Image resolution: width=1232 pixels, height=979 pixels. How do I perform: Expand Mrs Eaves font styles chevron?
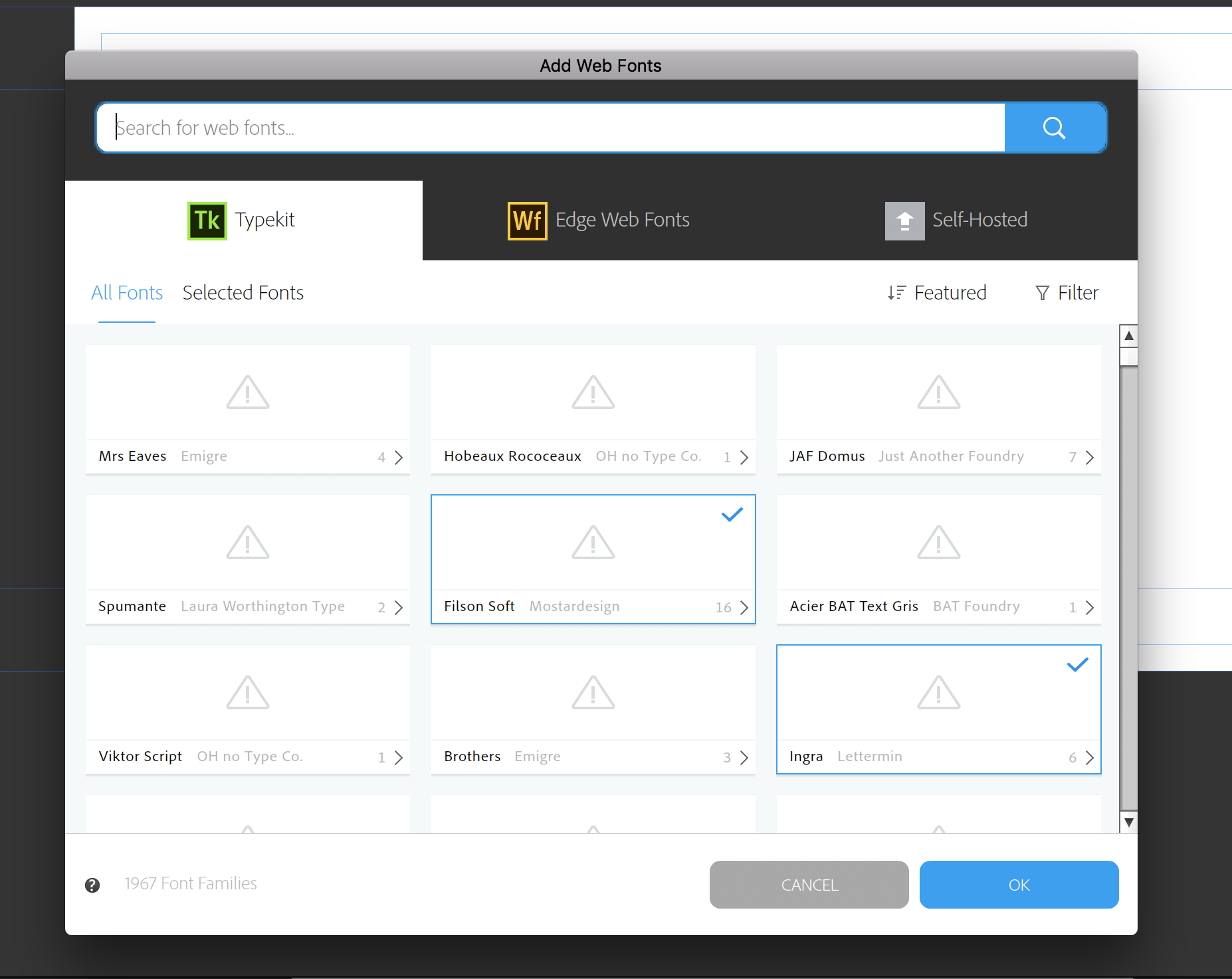click(399, 457)
